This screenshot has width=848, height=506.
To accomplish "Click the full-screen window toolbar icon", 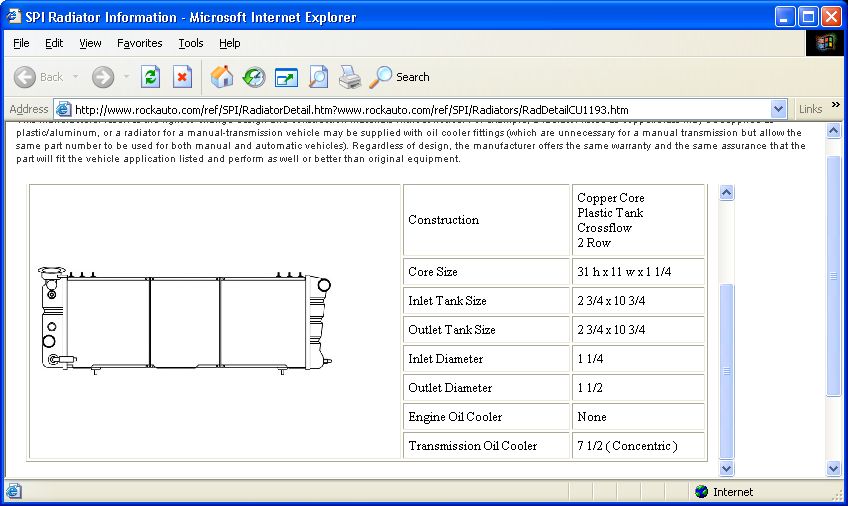I will pyautogui.click(x=286, y=77).
